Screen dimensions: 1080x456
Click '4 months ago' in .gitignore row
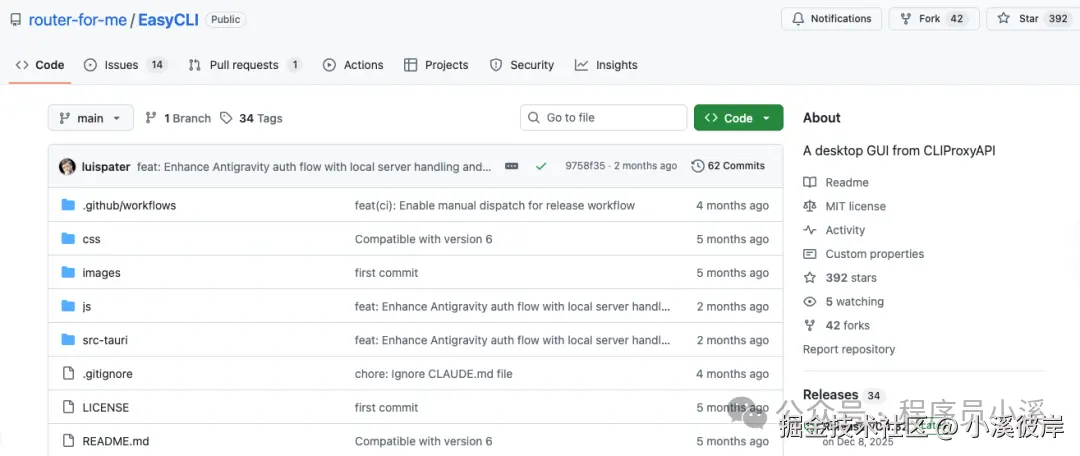click(x=732, y=374)
